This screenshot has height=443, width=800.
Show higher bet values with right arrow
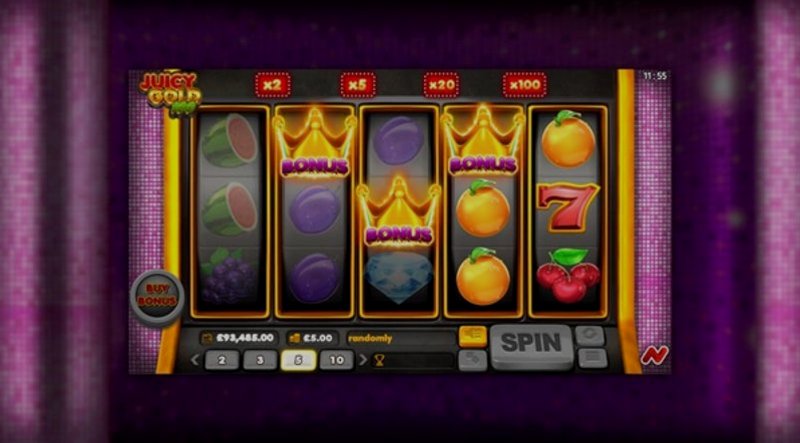(x=363, y=360)
